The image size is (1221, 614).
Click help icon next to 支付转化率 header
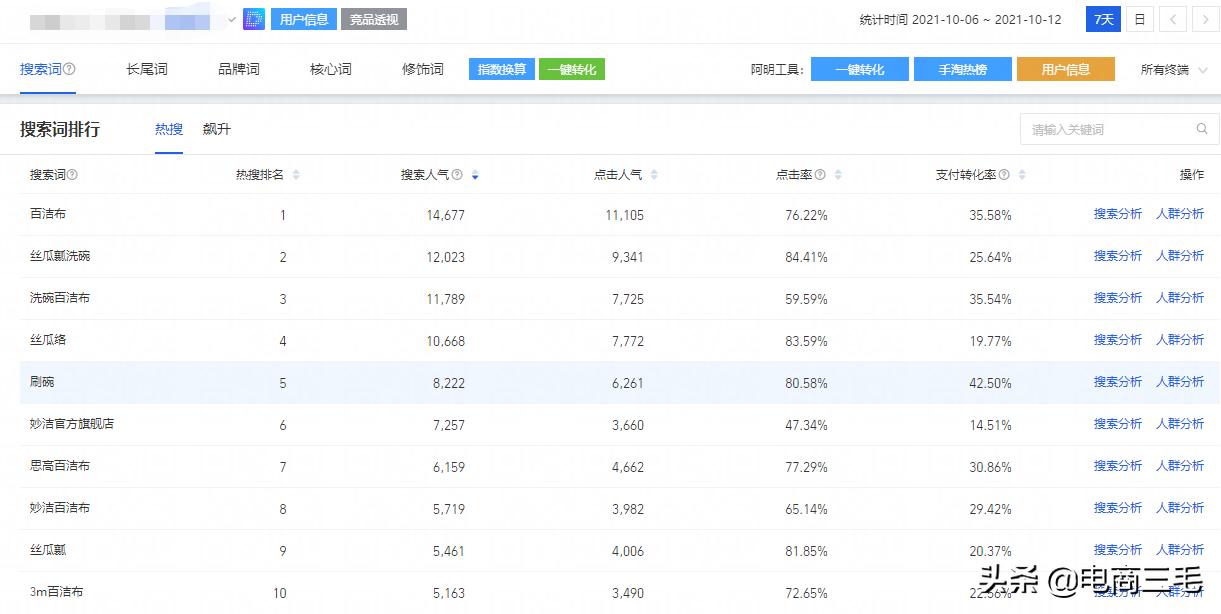click(x=1004, y=174)
